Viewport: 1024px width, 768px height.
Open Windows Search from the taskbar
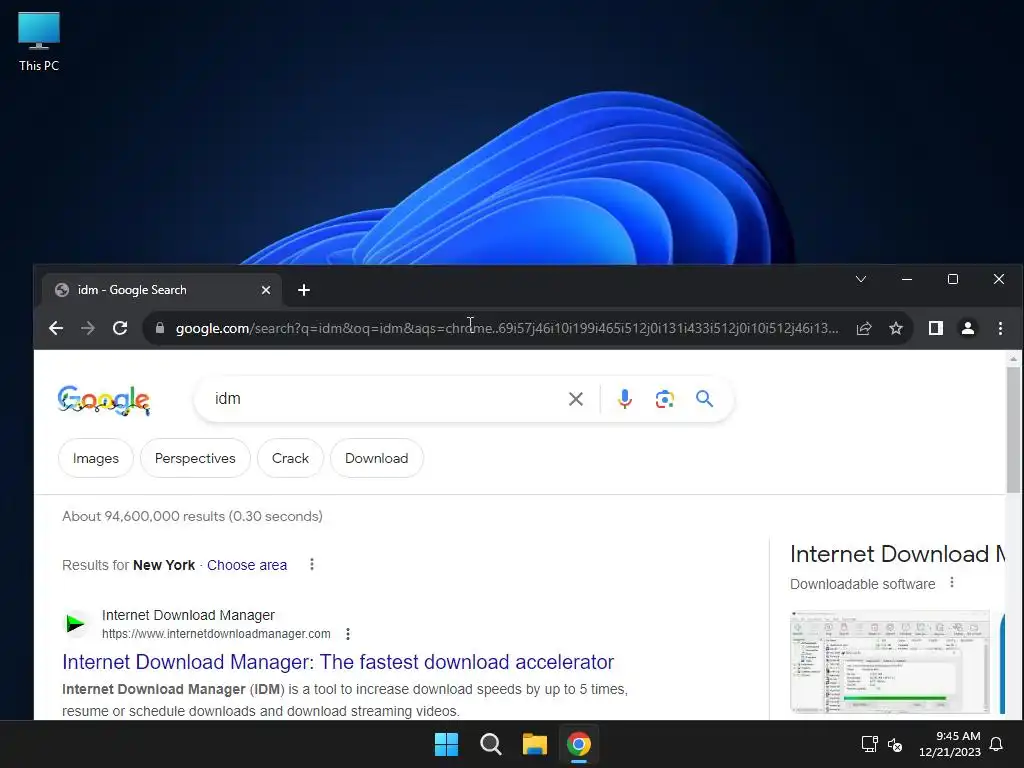pyautogui.click(x=490, y=744)
